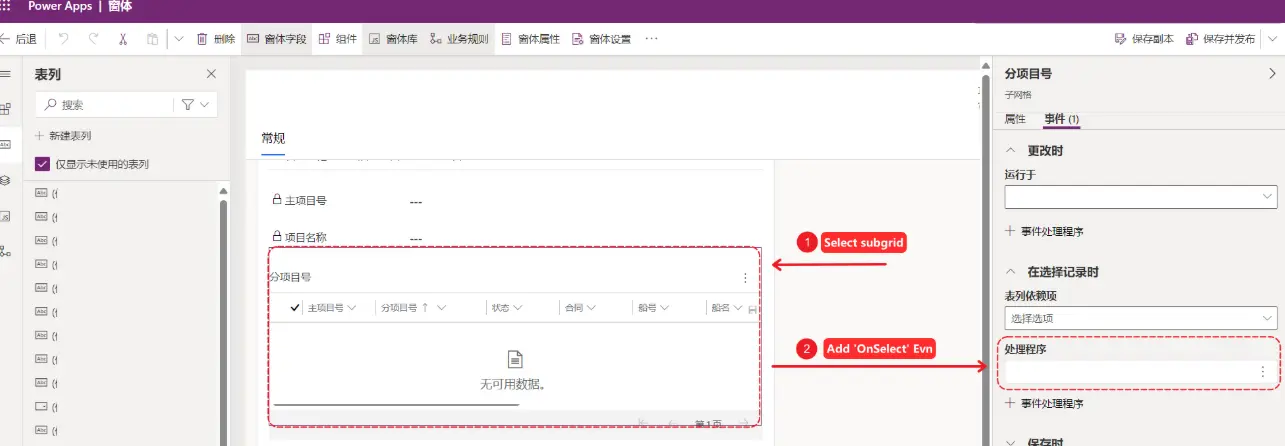Click the cut scissors icon
The height and width of the screenshot is (446, 1285).
coord(122,39)
